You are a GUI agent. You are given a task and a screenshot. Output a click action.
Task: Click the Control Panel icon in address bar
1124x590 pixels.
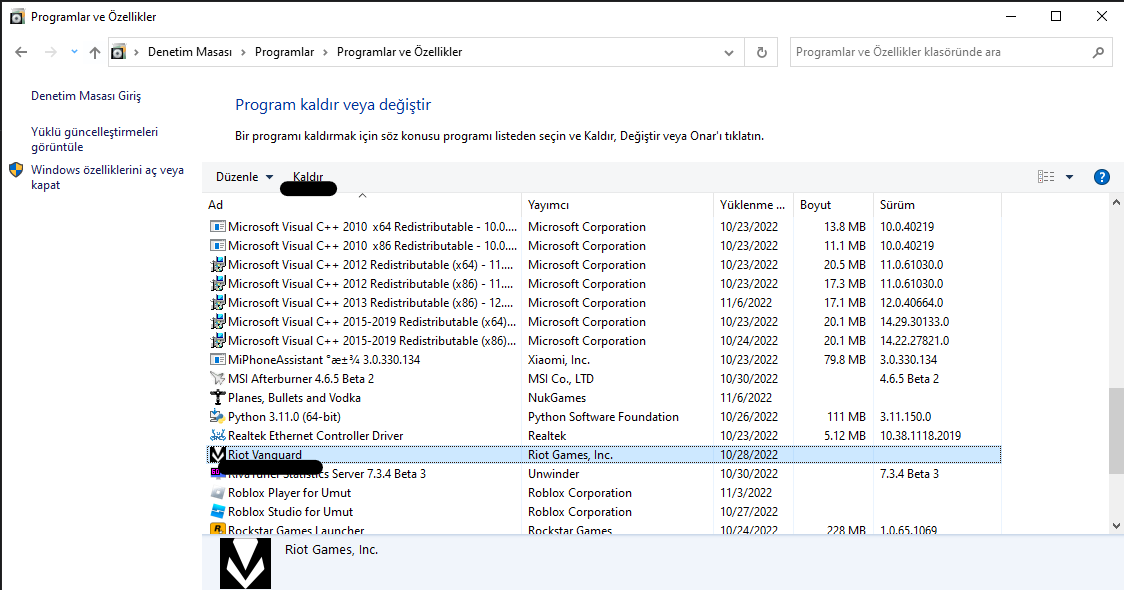click(x=119, y=52)
